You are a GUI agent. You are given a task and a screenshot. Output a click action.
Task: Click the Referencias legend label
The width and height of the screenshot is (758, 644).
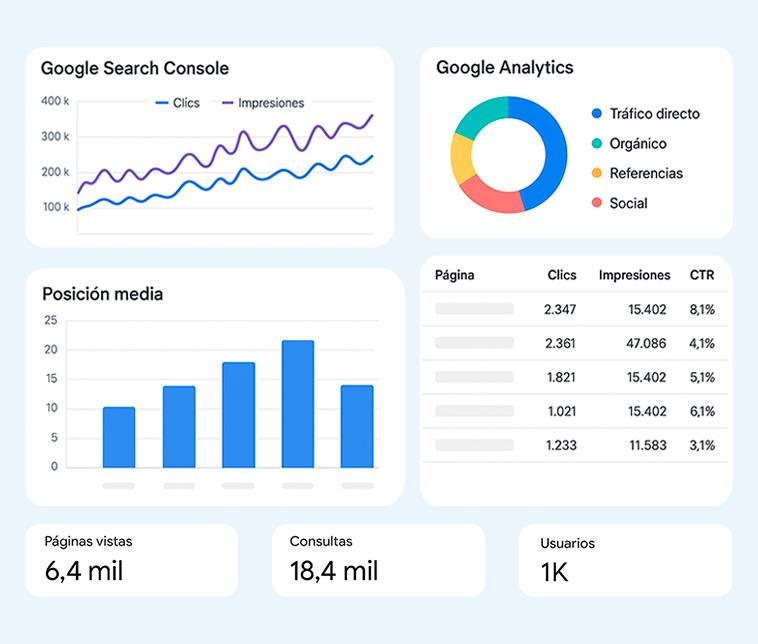646,173
